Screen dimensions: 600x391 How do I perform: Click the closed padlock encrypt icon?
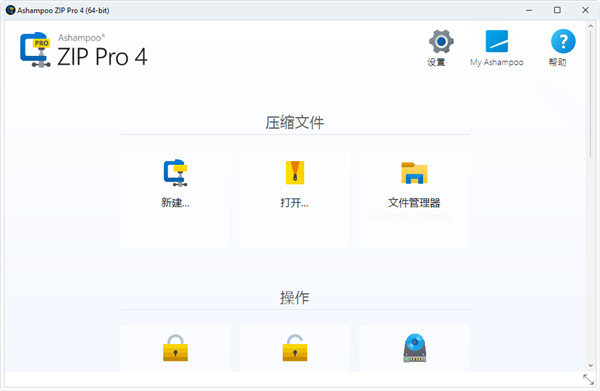pos(175,348)
